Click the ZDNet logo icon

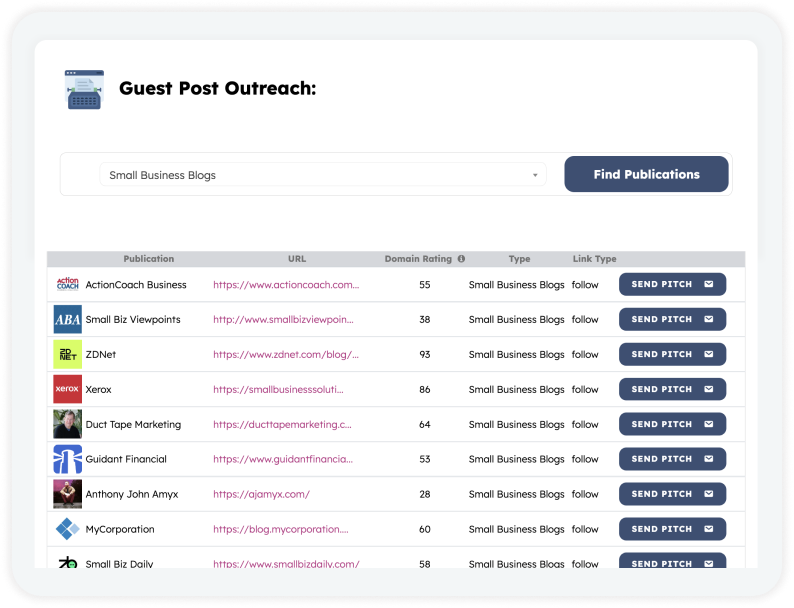(67, 355)
